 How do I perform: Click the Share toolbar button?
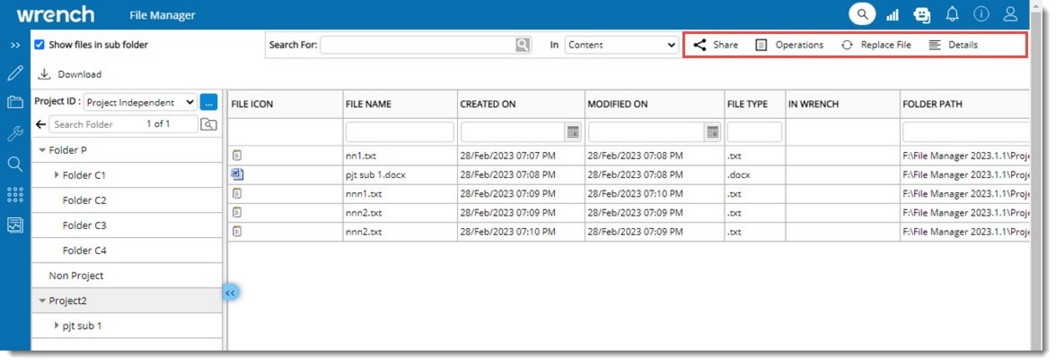(x=715, y=45)
